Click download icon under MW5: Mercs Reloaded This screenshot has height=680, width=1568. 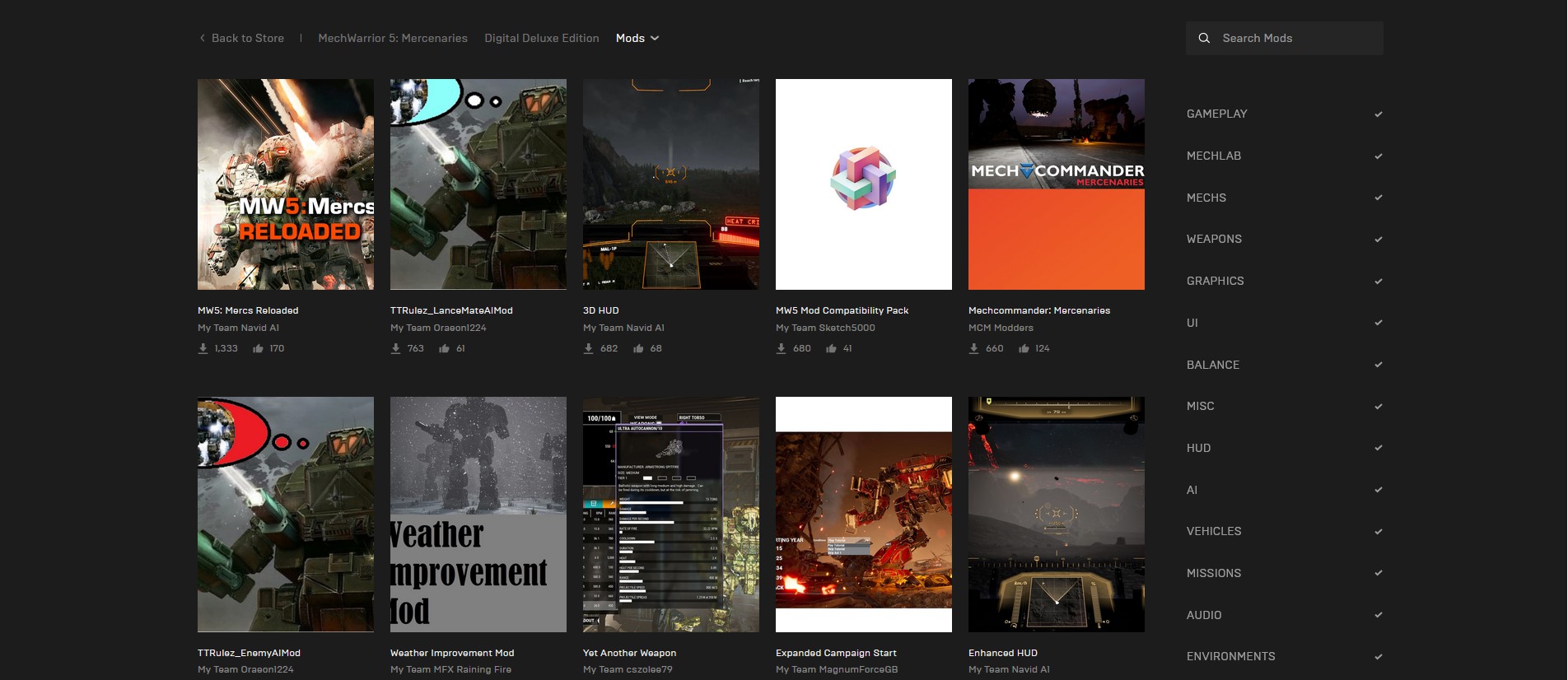(203, 348)
